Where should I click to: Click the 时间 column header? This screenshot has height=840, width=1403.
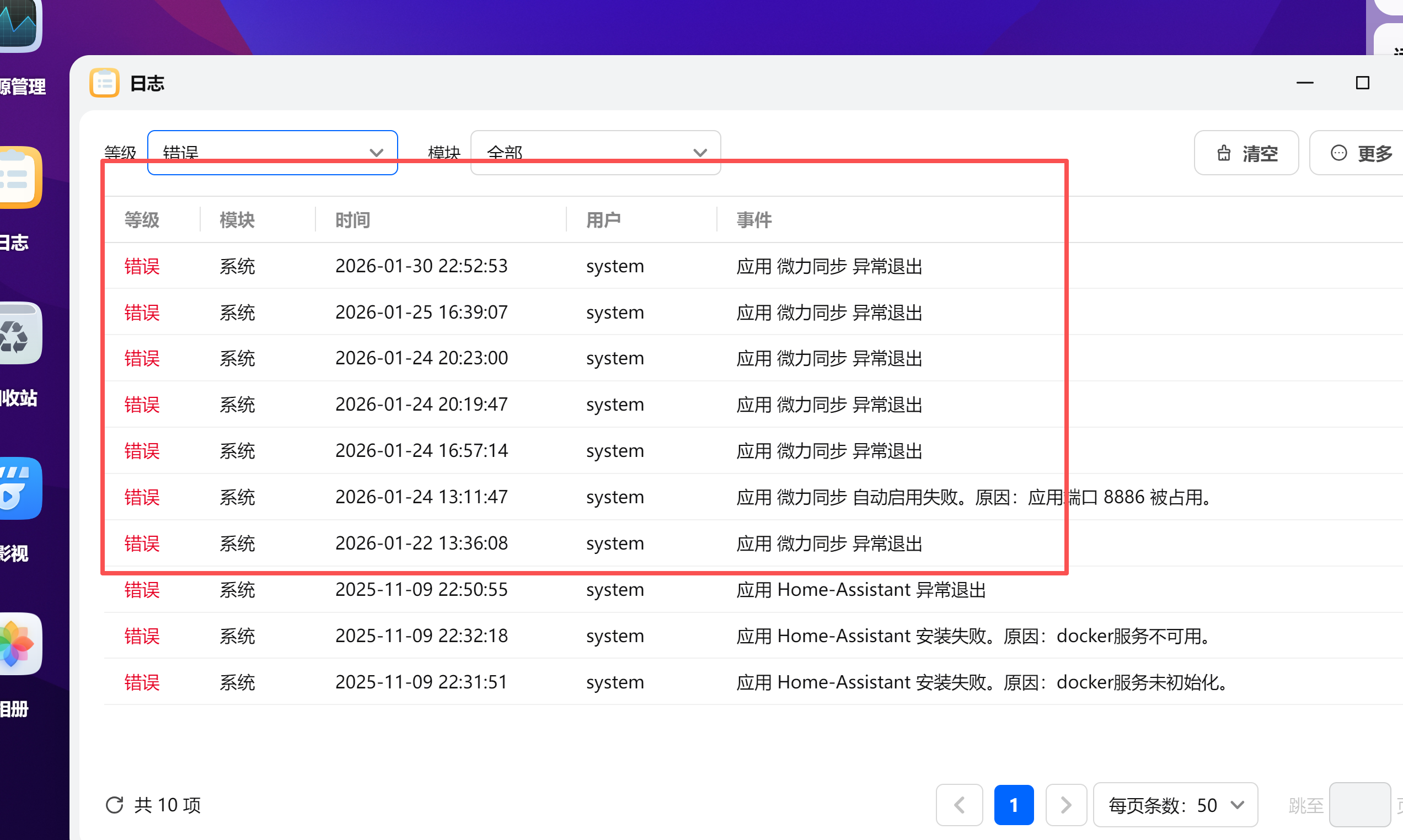point(352,220)
